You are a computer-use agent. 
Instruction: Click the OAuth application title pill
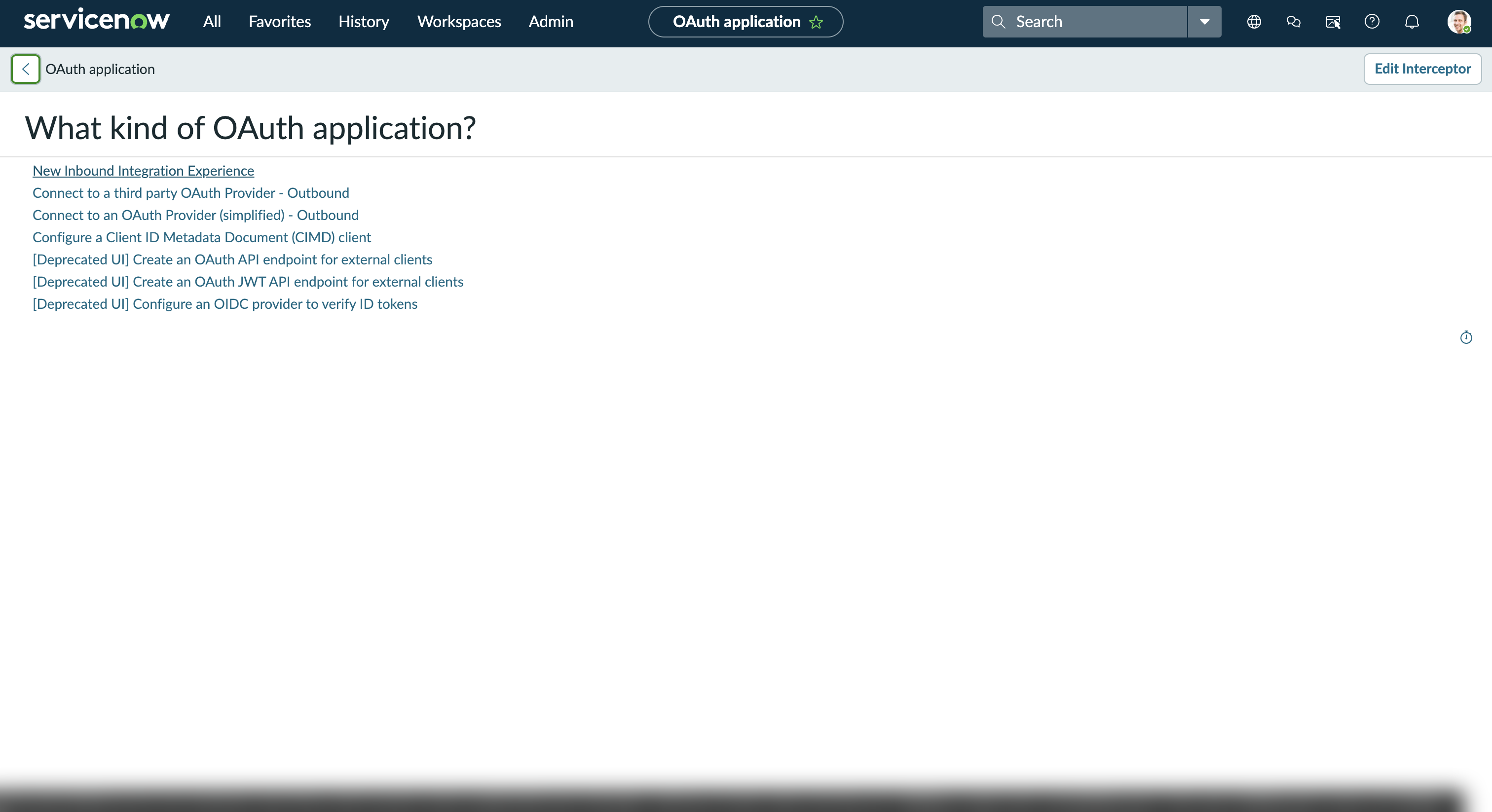click(x=746, y=21)
